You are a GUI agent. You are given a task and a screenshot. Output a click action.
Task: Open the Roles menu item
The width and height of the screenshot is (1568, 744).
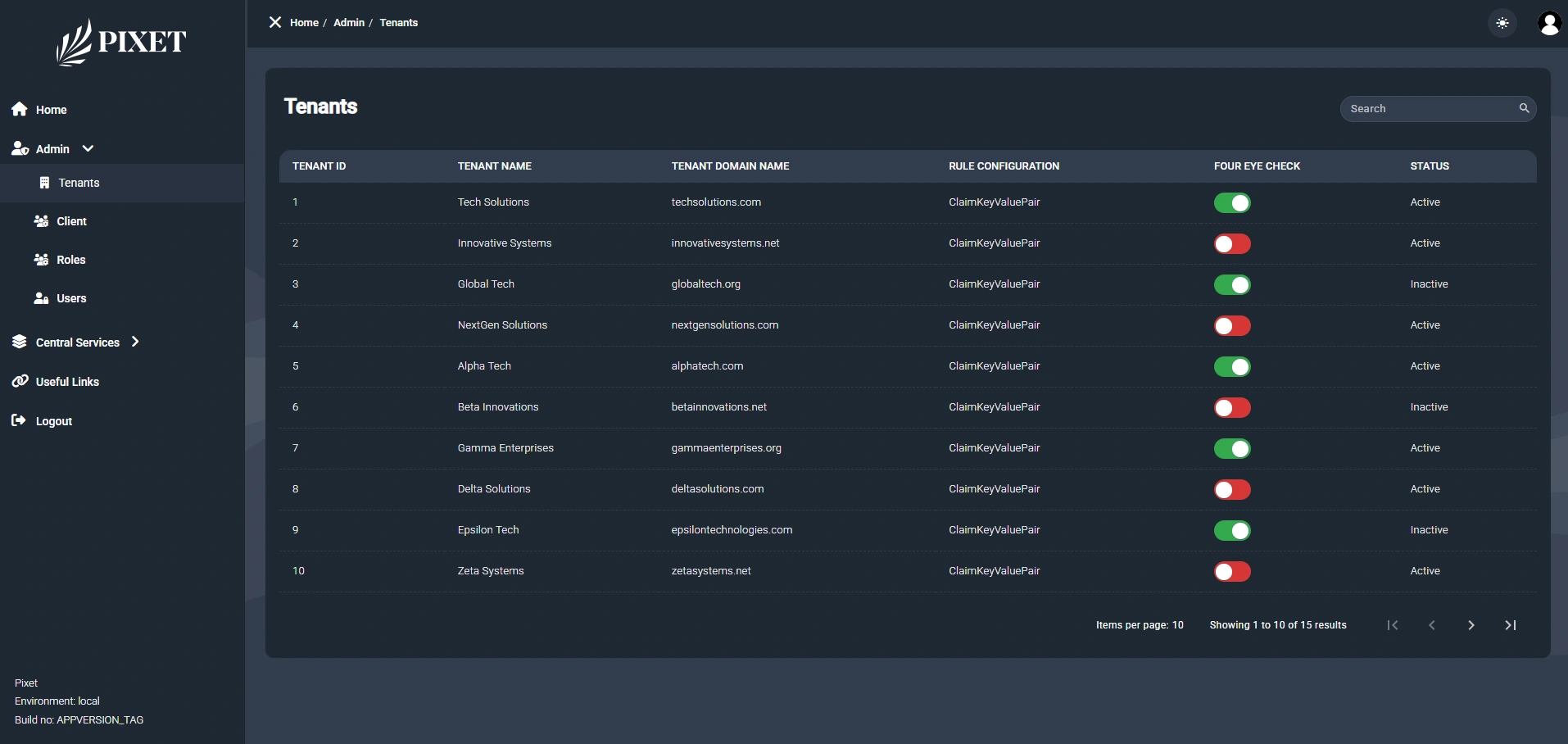point(70,260)
